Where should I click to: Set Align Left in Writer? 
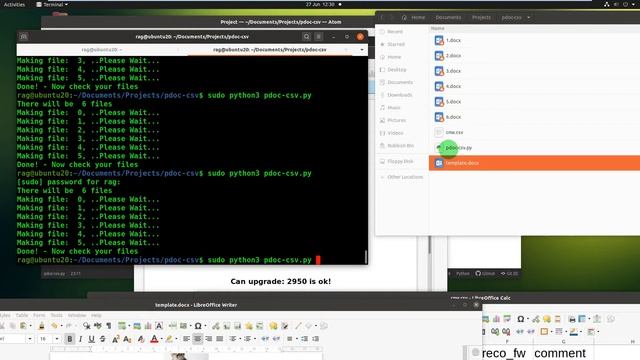[x=187, y=339]
